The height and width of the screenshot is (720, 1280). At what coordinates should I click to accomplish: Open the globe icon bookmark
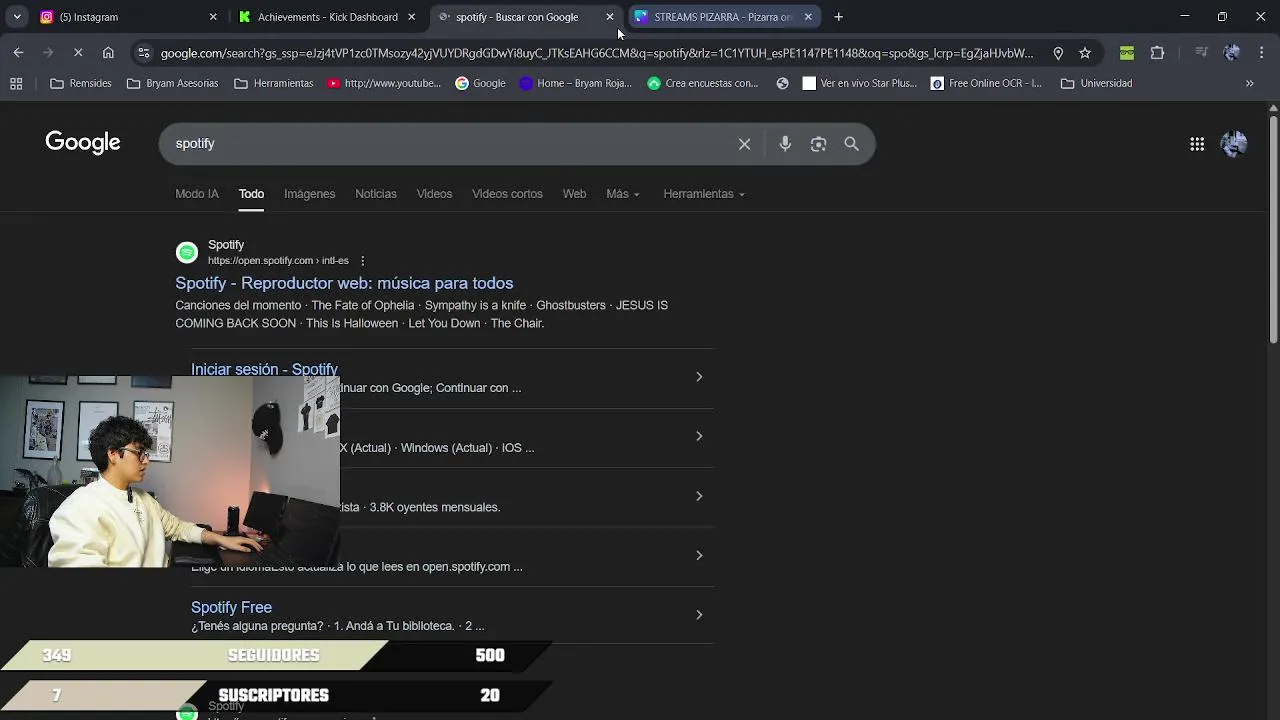(x=782, y=83)
